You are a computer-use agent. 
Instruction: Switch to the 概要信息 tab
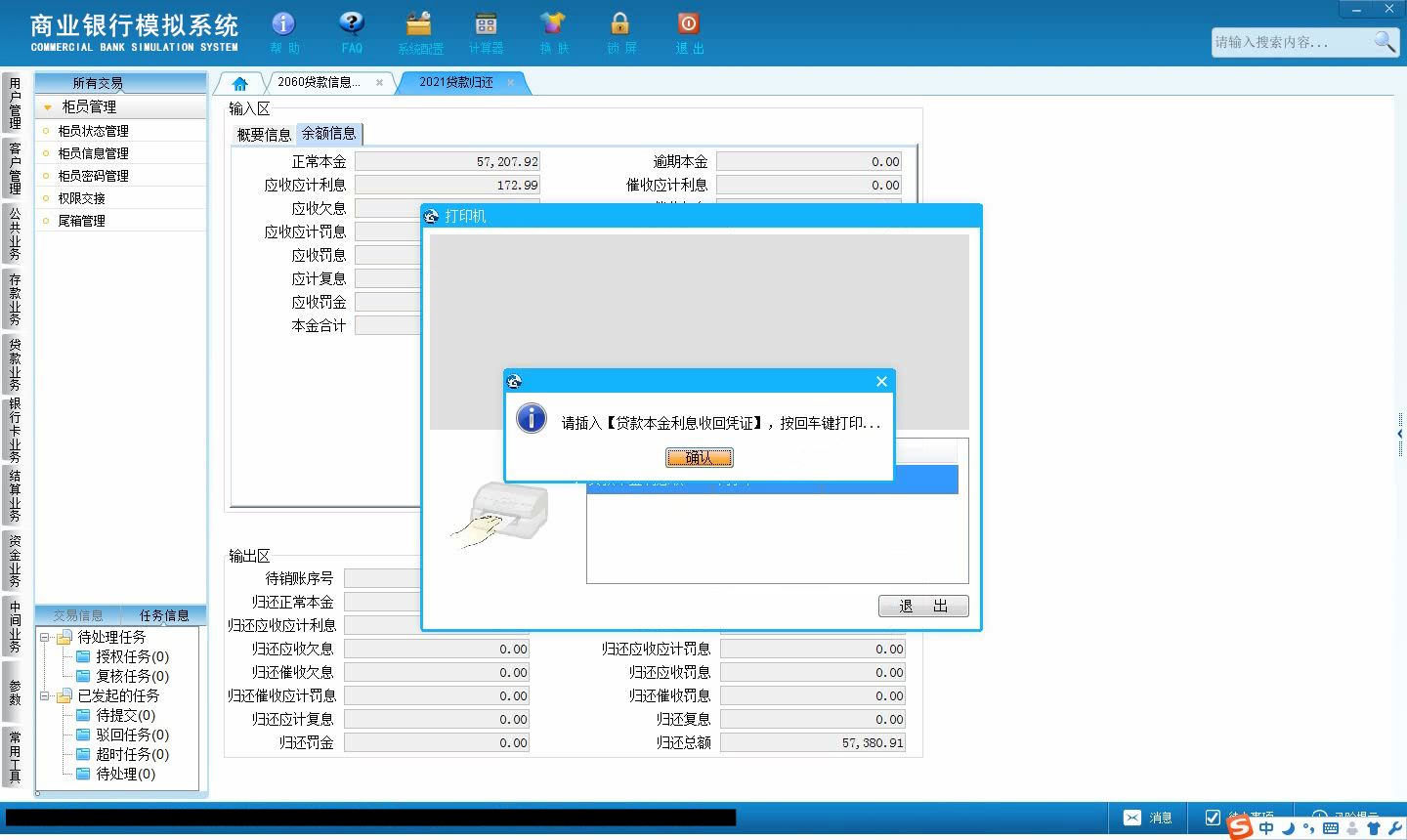(x=264, y=135)
